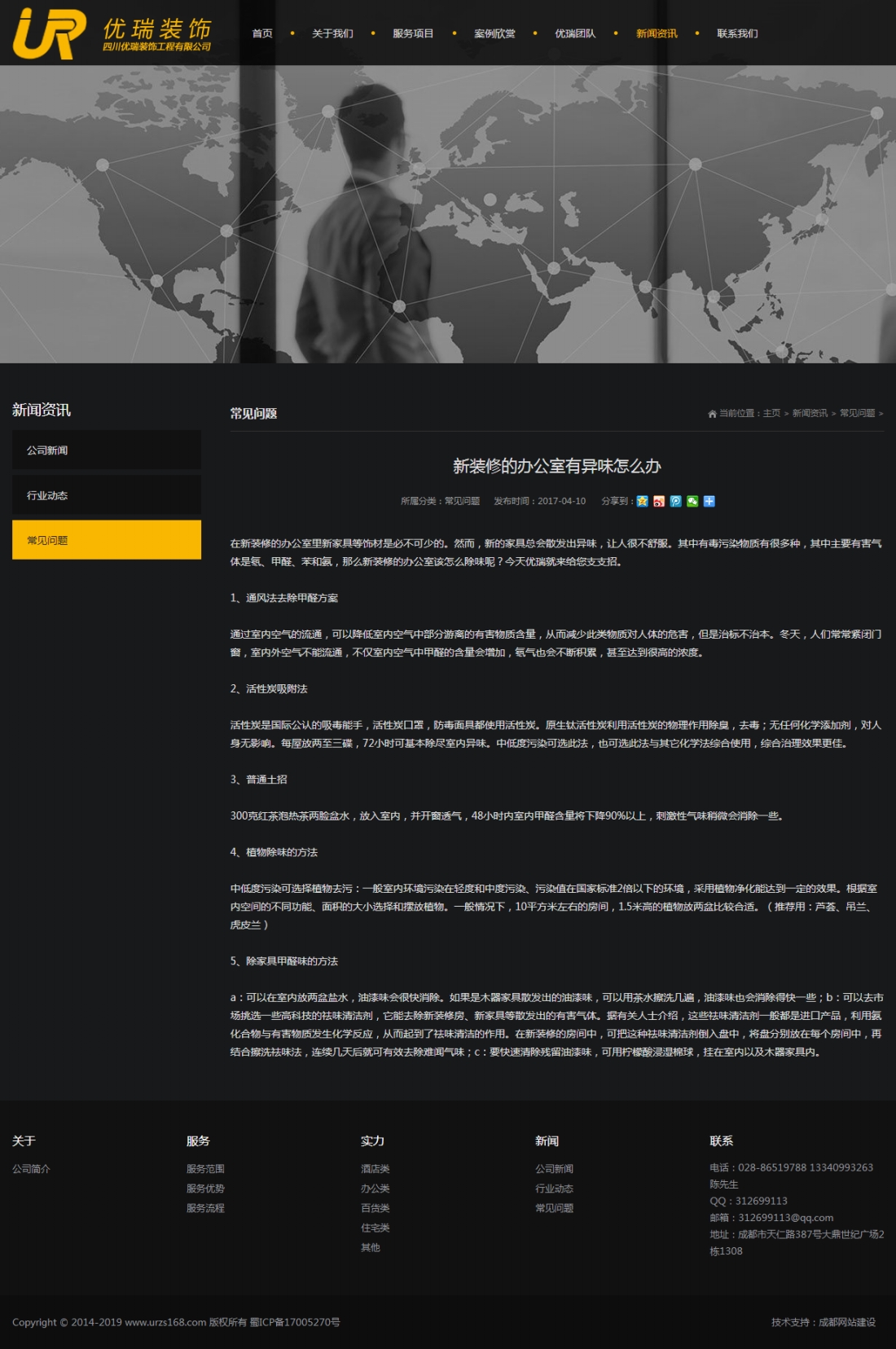Image resolution: width=896 pixels, height=1349 pixels.
Task: Click the footer QQ：312699113 text
Action: coord(749,1201)
